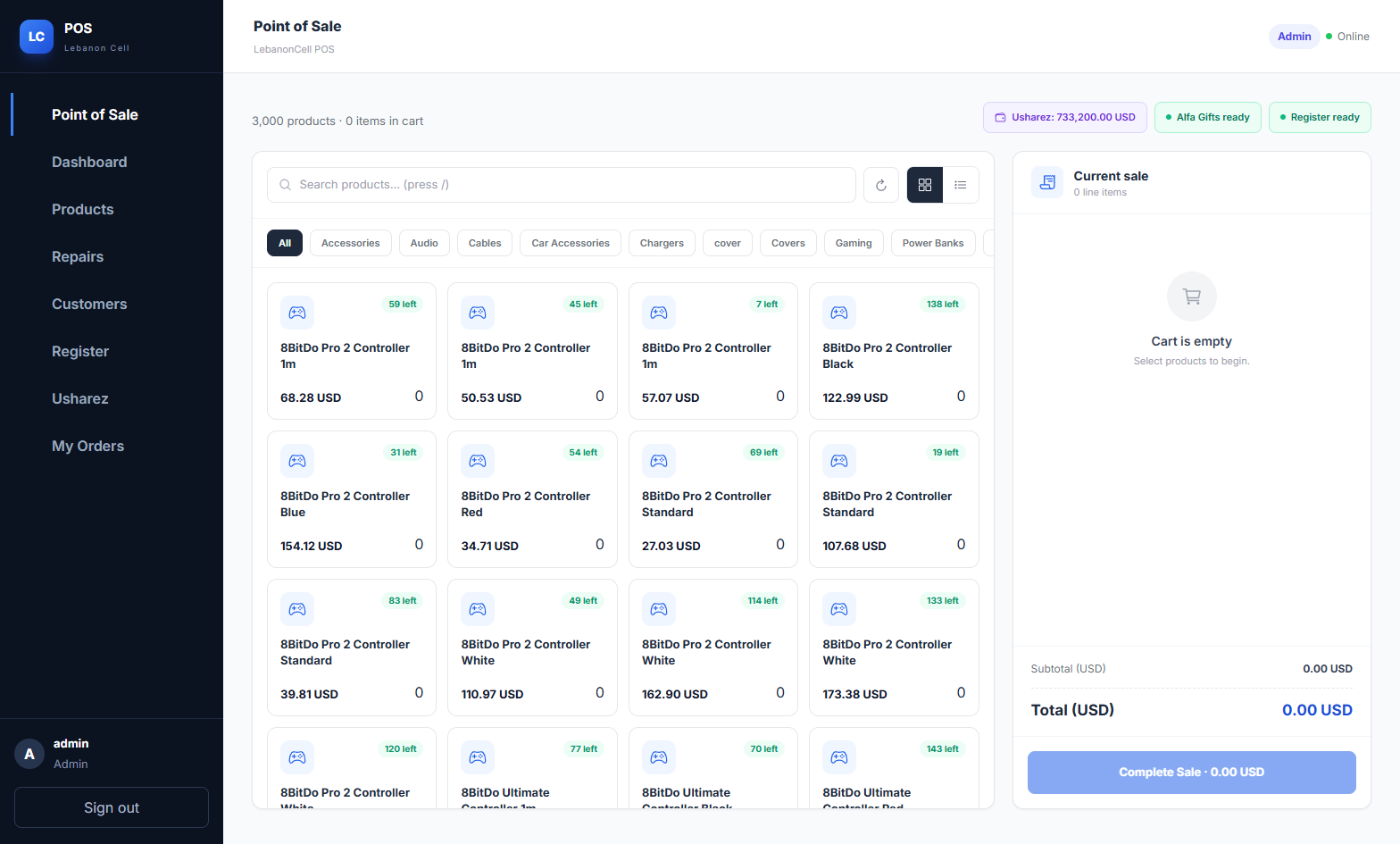Viewport: 1400px width, 844px height.
Task: Open Repairs in the sidebar
Action: (x=78, y=256)
